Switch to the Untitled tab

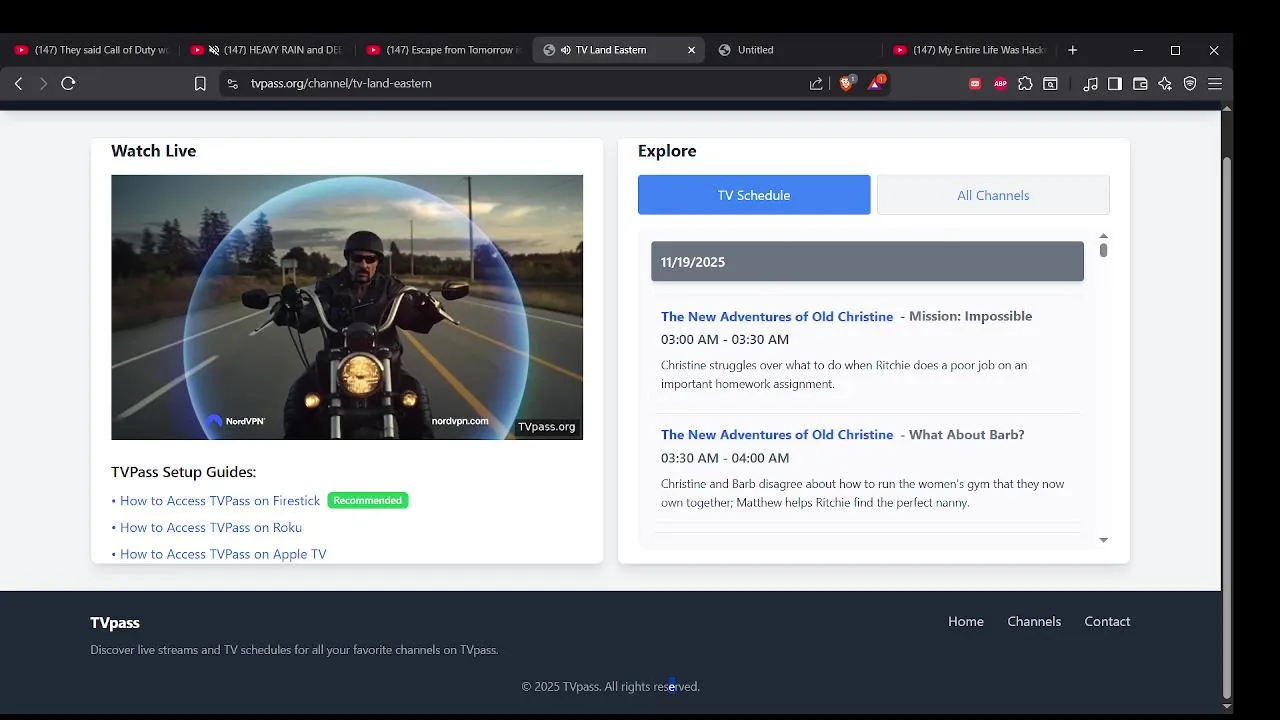(x=795, y=50)
